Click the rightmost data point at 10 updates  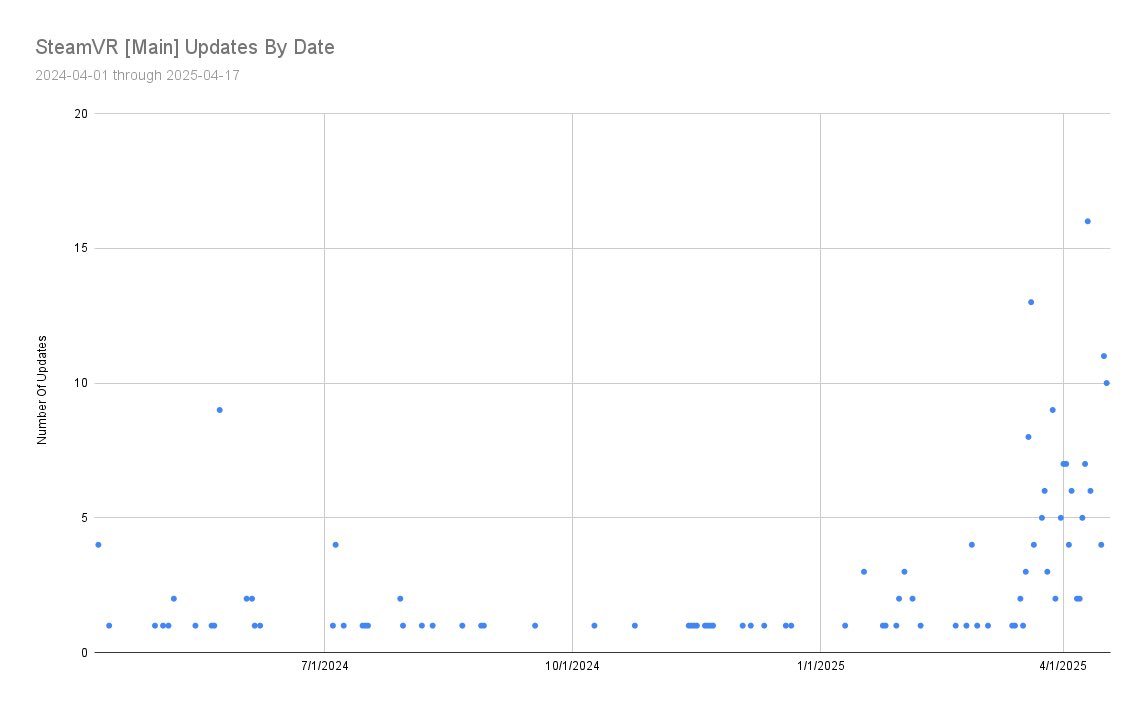point(1106,383)
